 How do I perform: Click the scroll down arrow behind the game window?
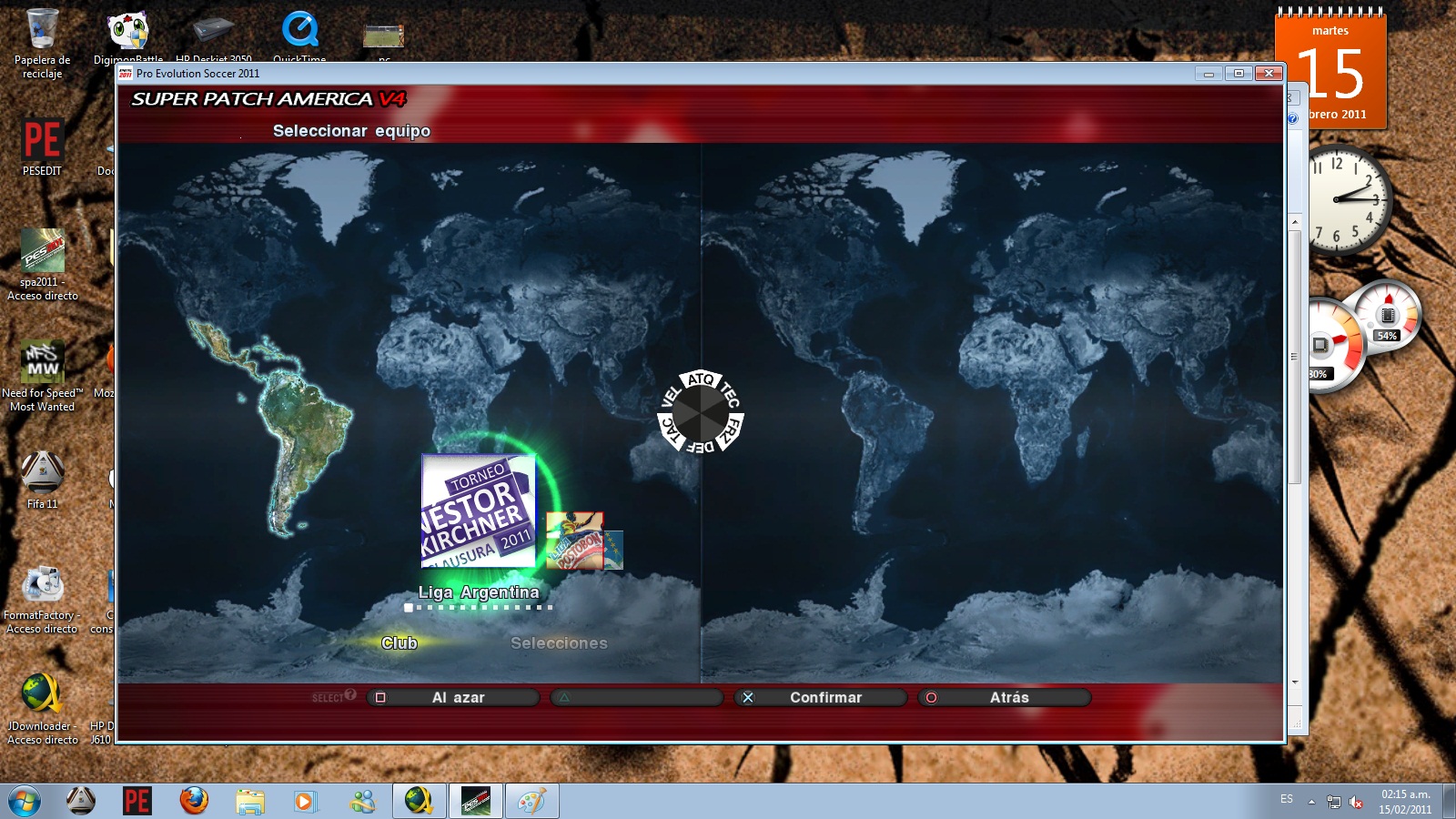click(x=1295, y=682)
